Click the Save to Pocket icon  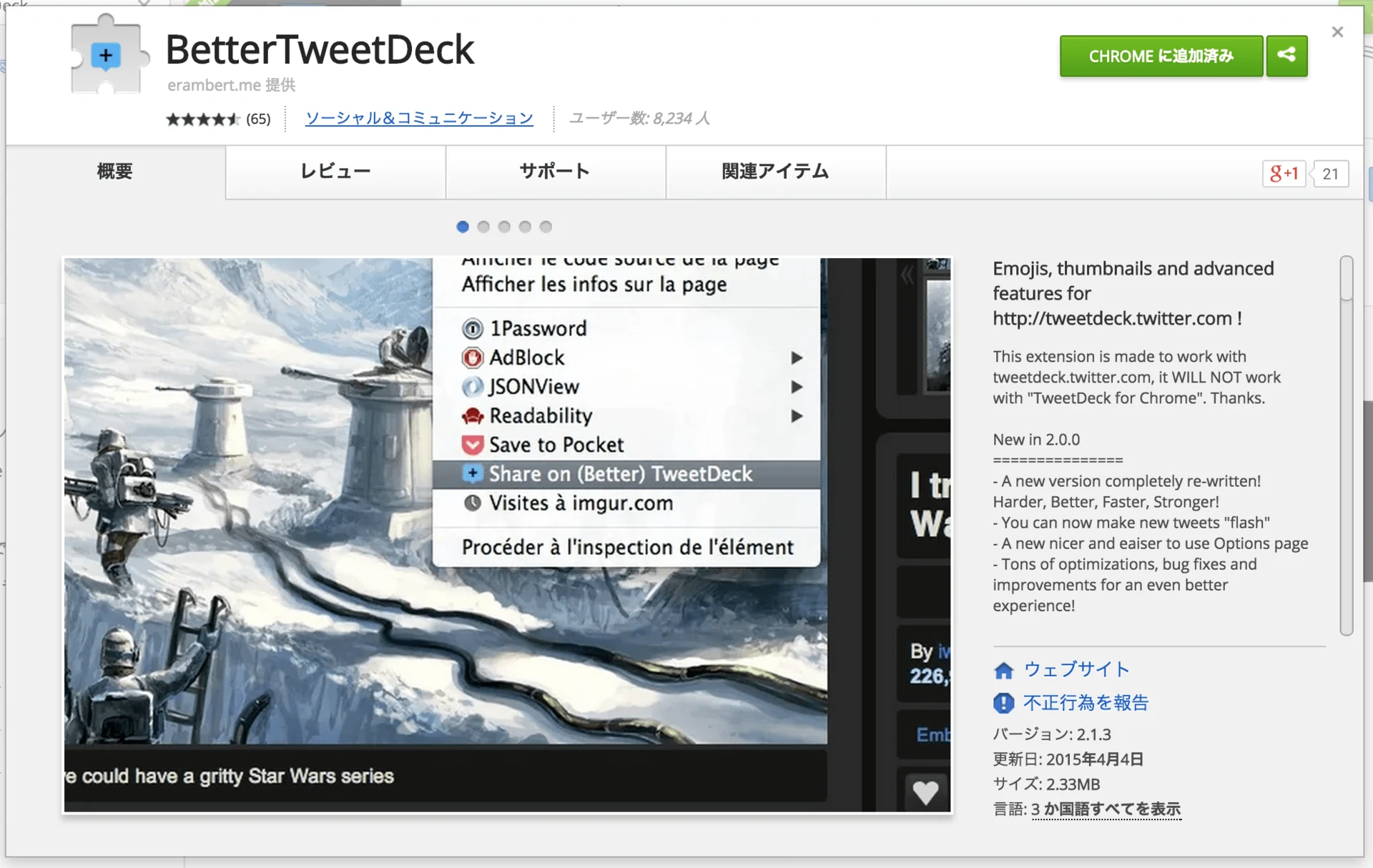[472, 445]
